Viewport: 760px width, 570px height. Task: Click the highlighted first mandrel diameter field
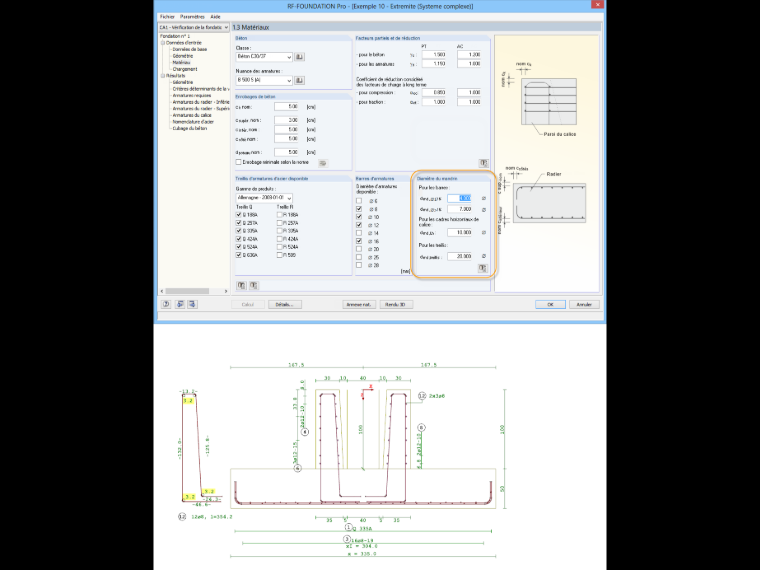pos(459,198)
